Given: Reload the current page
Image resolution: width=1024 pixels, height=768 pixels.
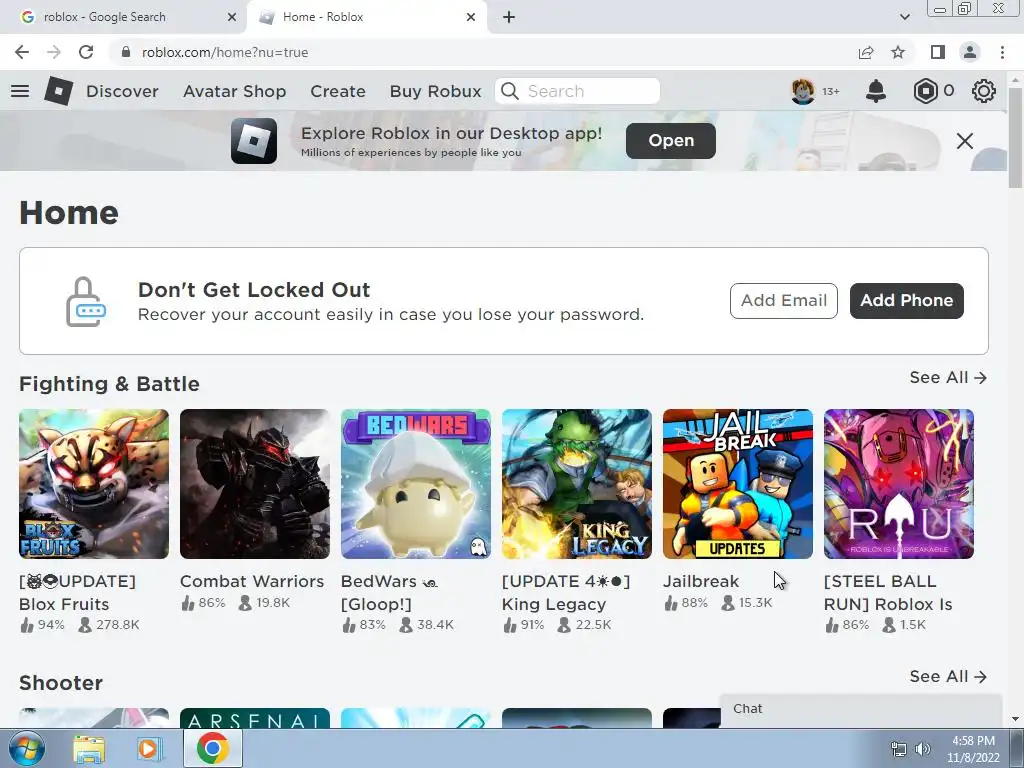Looking at the screenshot, I should pyautogui.click(x=86, y=52).
